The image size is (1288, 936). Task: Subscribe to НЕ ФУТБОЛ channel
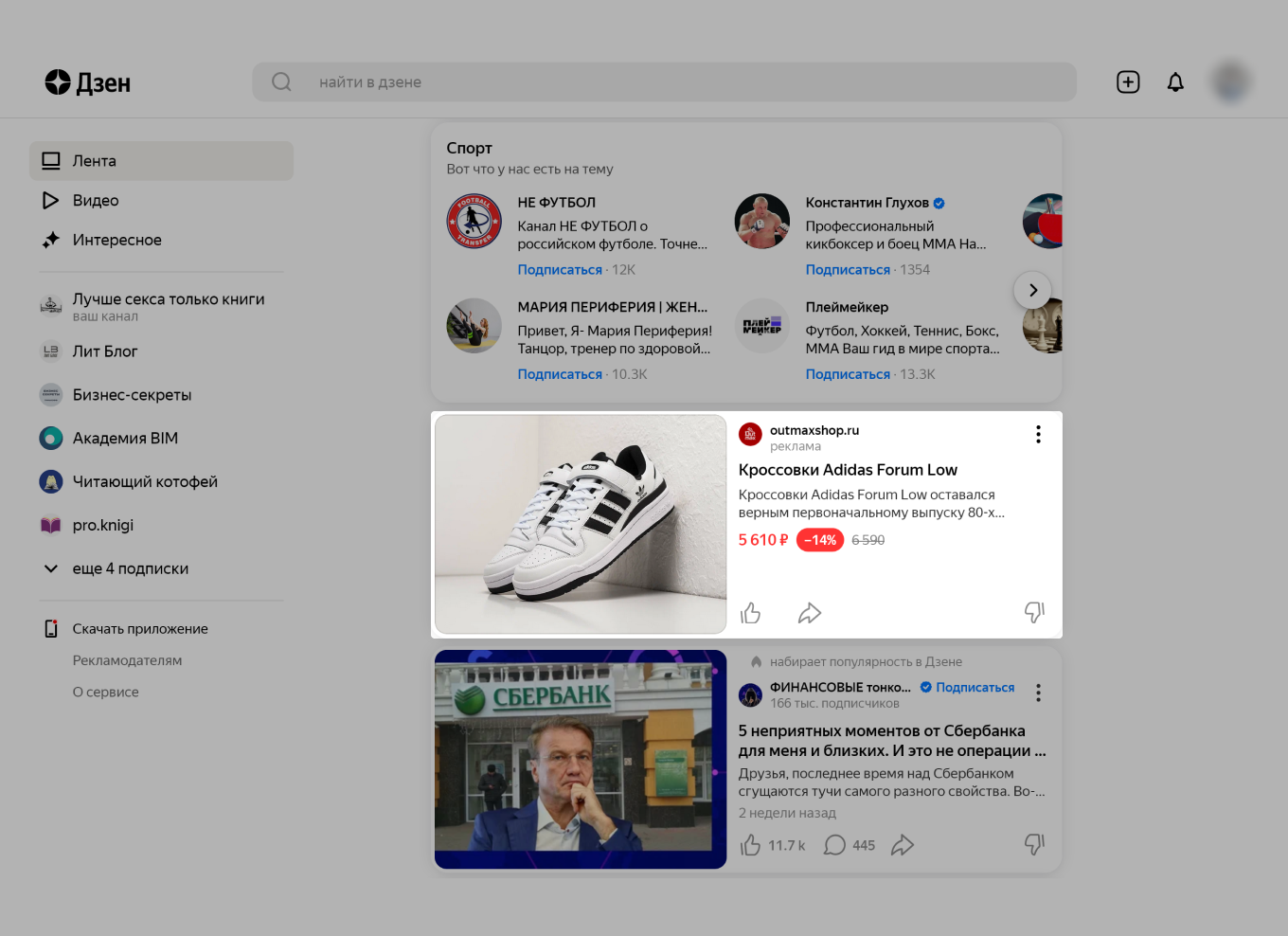(560, 270)
